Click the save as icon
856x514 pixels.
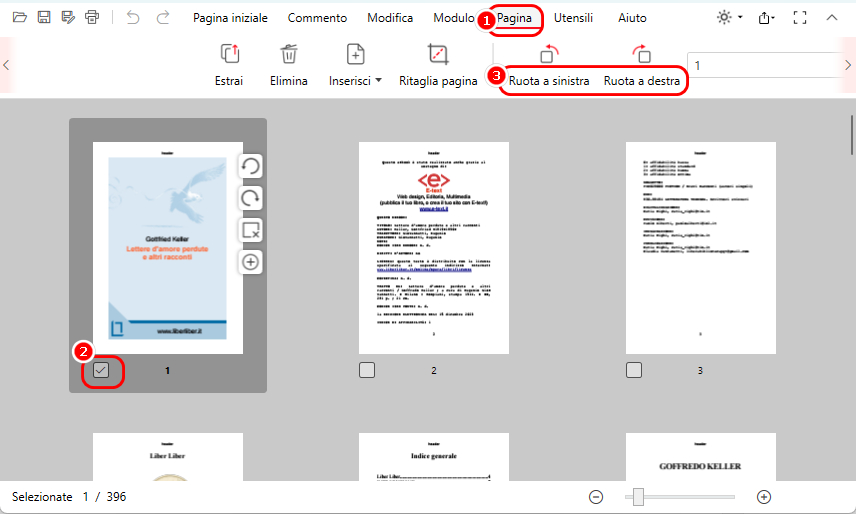pyautogui.click(x=68, y=17)
